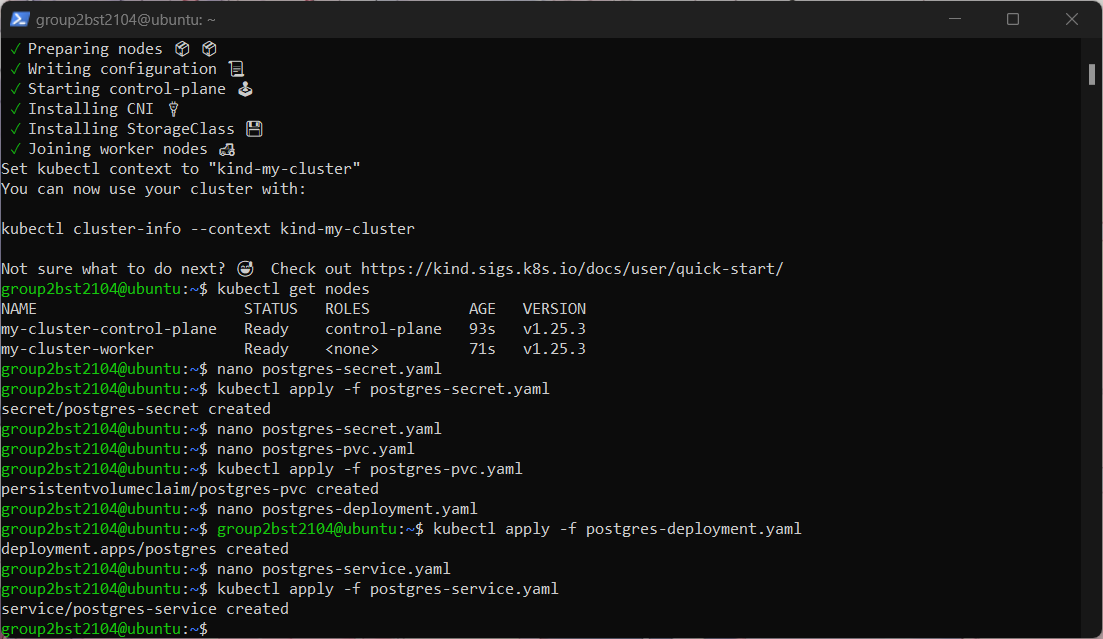Click the 'kubectl get nodes' command text
The width and height of the screenshot is (1103, 639).
click(x=293, y=289)
